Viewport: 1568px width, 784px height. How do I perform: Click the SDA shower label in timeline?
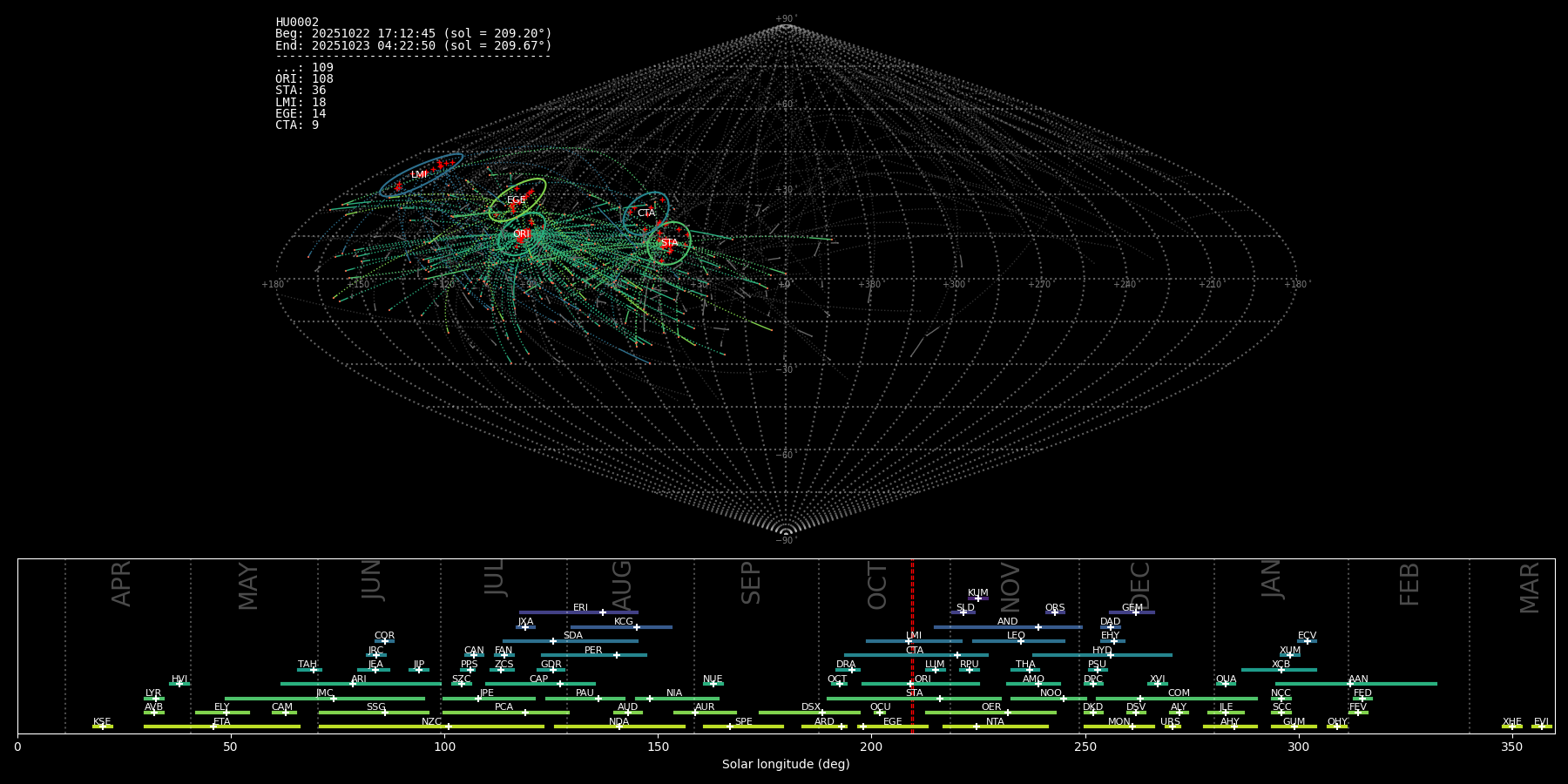click(x=573, y=636)
